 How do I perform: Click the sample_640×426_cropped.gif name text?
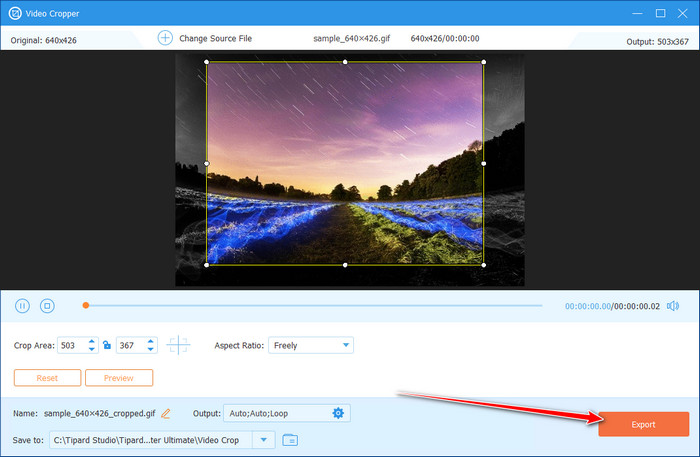pyautogui.click(x=100, y=413)
